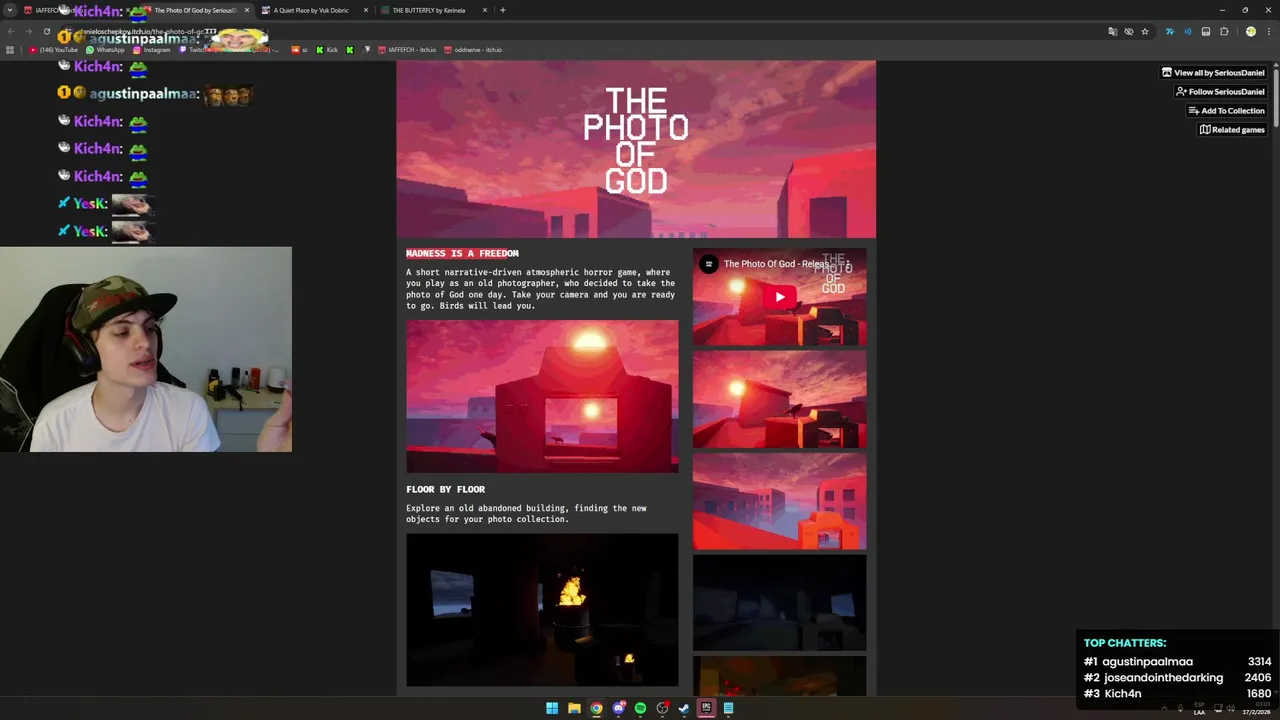
Task: Open the sc SoundCloud bookmark
Action: 300,49
